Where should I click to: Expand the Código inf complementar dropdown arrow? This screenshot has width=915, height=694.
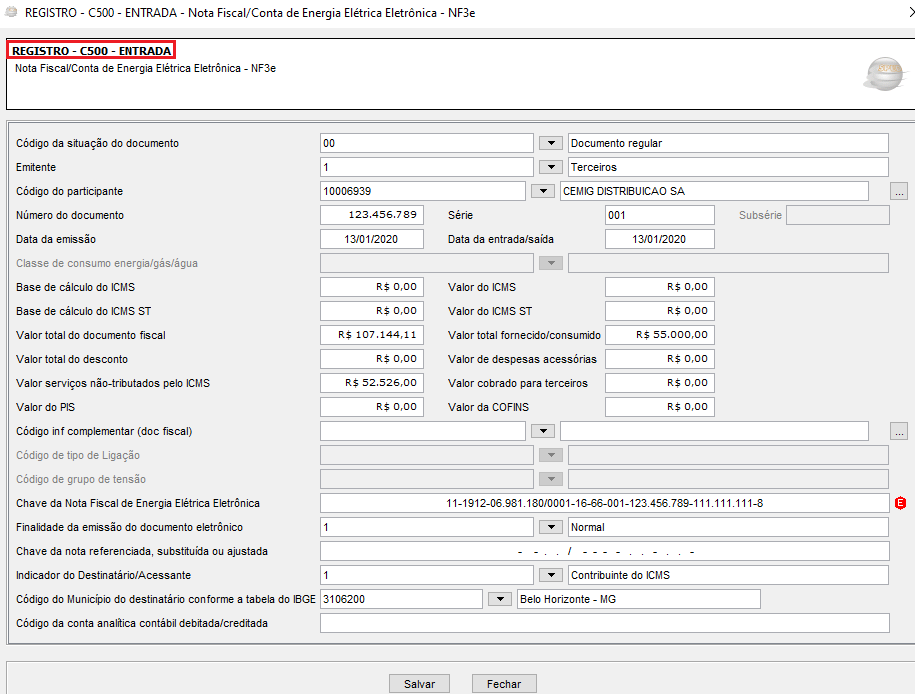[542, 431]
